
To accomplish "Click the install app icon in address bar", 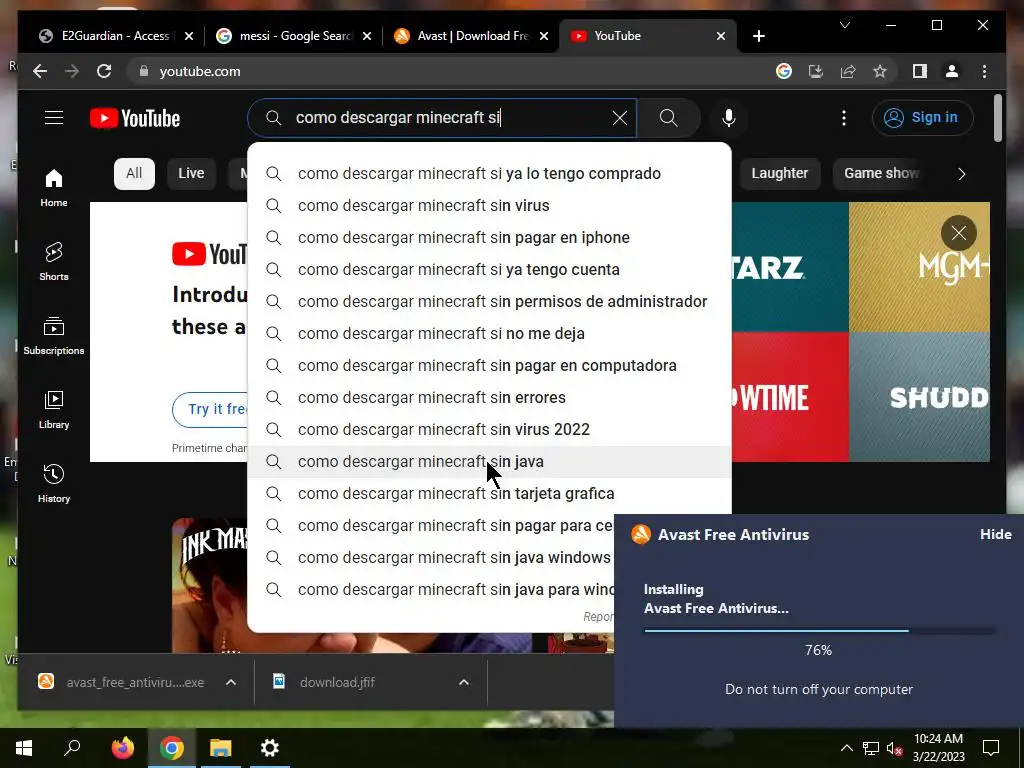I will tap(816, 71).
